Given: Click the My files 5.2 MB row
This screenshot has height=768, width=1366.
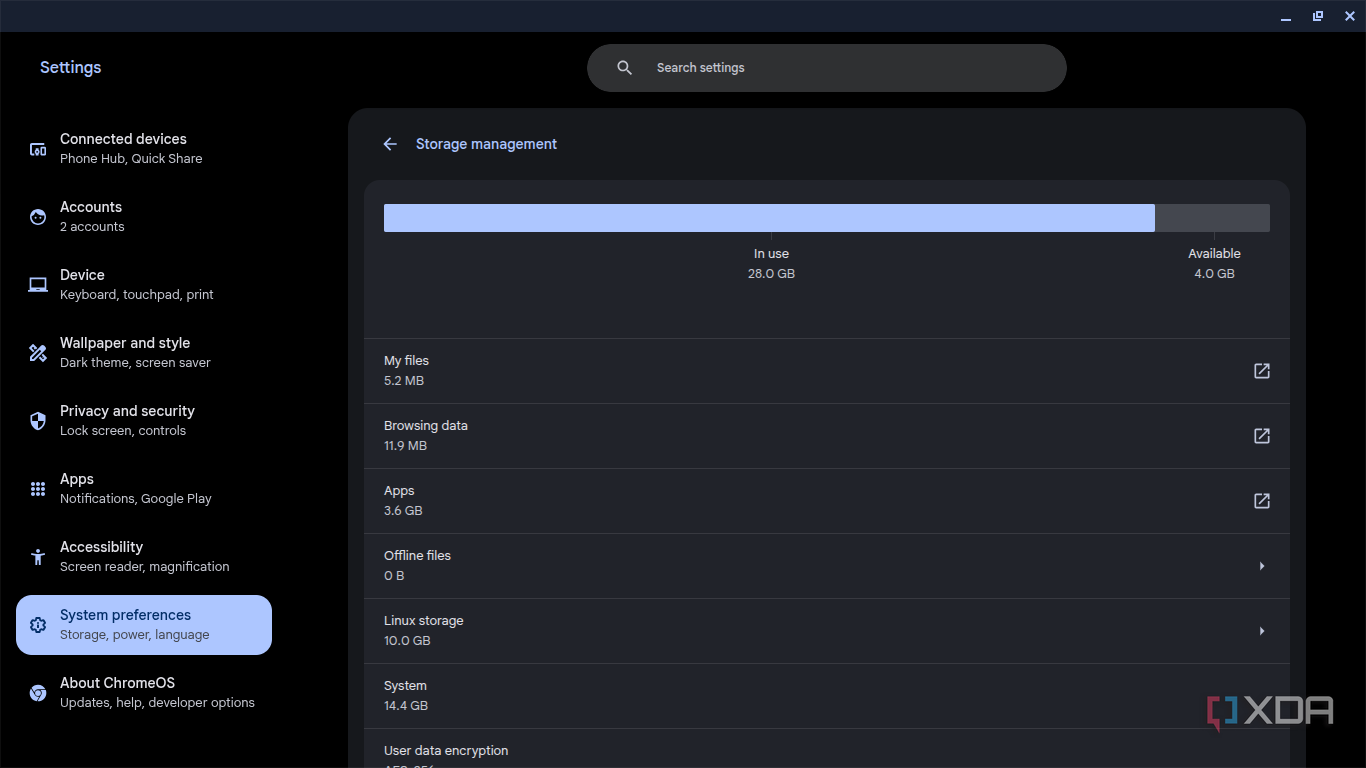Looking at the screenshot, I should tap(827, 371).
